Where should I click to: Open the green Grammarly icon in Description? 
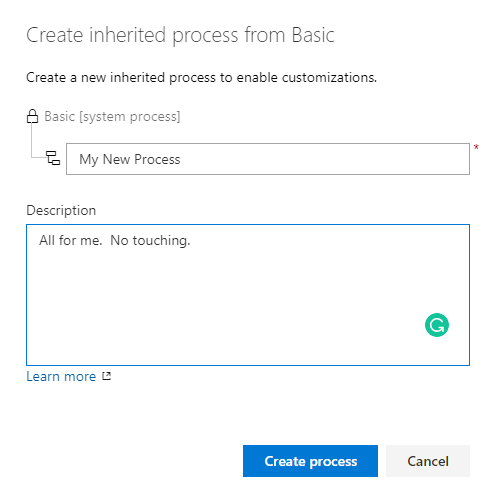(x=437, y=325)
